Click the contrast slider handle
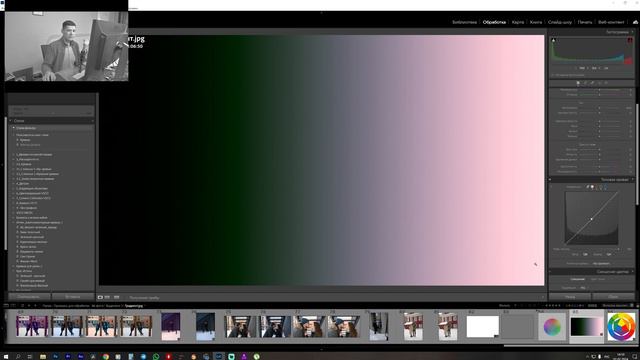Screen dimensions: 640x360 600,113
